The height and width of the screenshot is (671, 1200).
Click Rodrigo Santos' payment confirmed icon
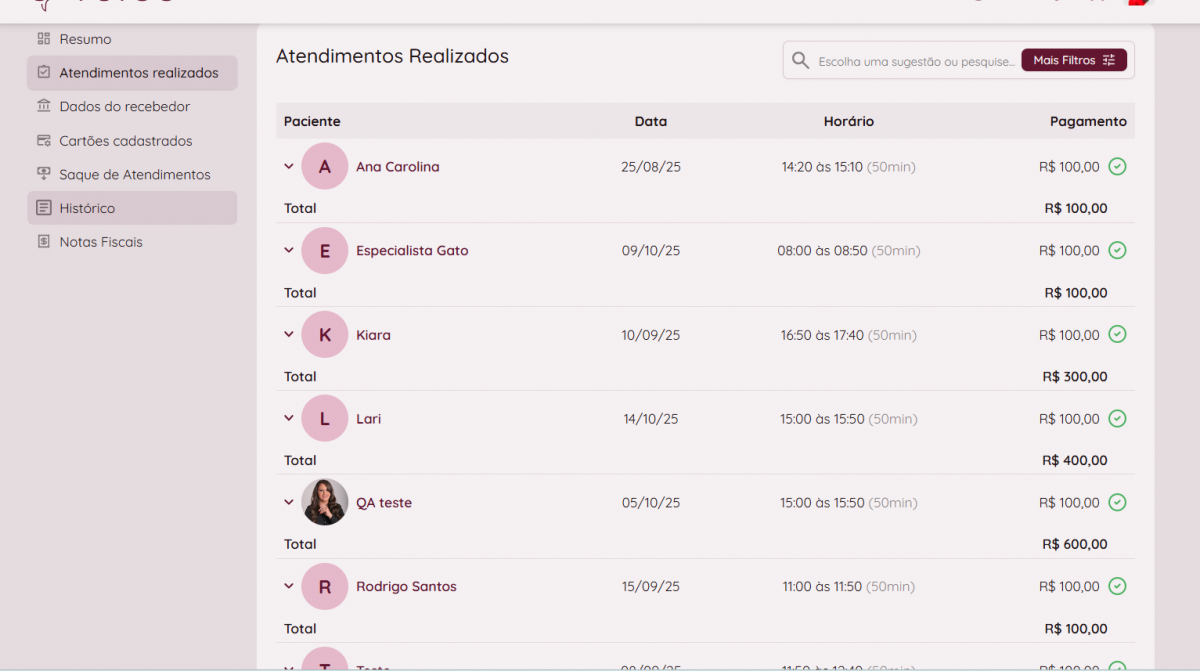(x=1117, y=587)
